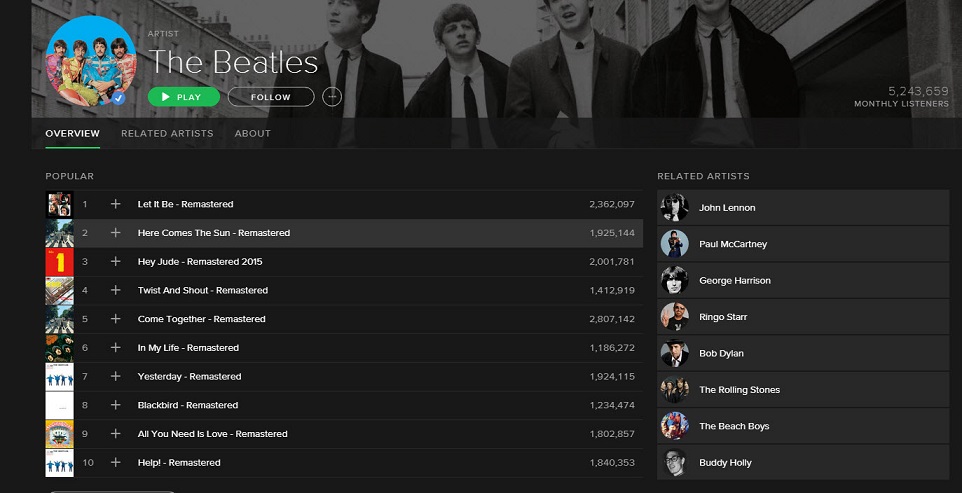The image size is (962, 493).
Task: Add Come Together via plus icon
Action: [115, 319]
